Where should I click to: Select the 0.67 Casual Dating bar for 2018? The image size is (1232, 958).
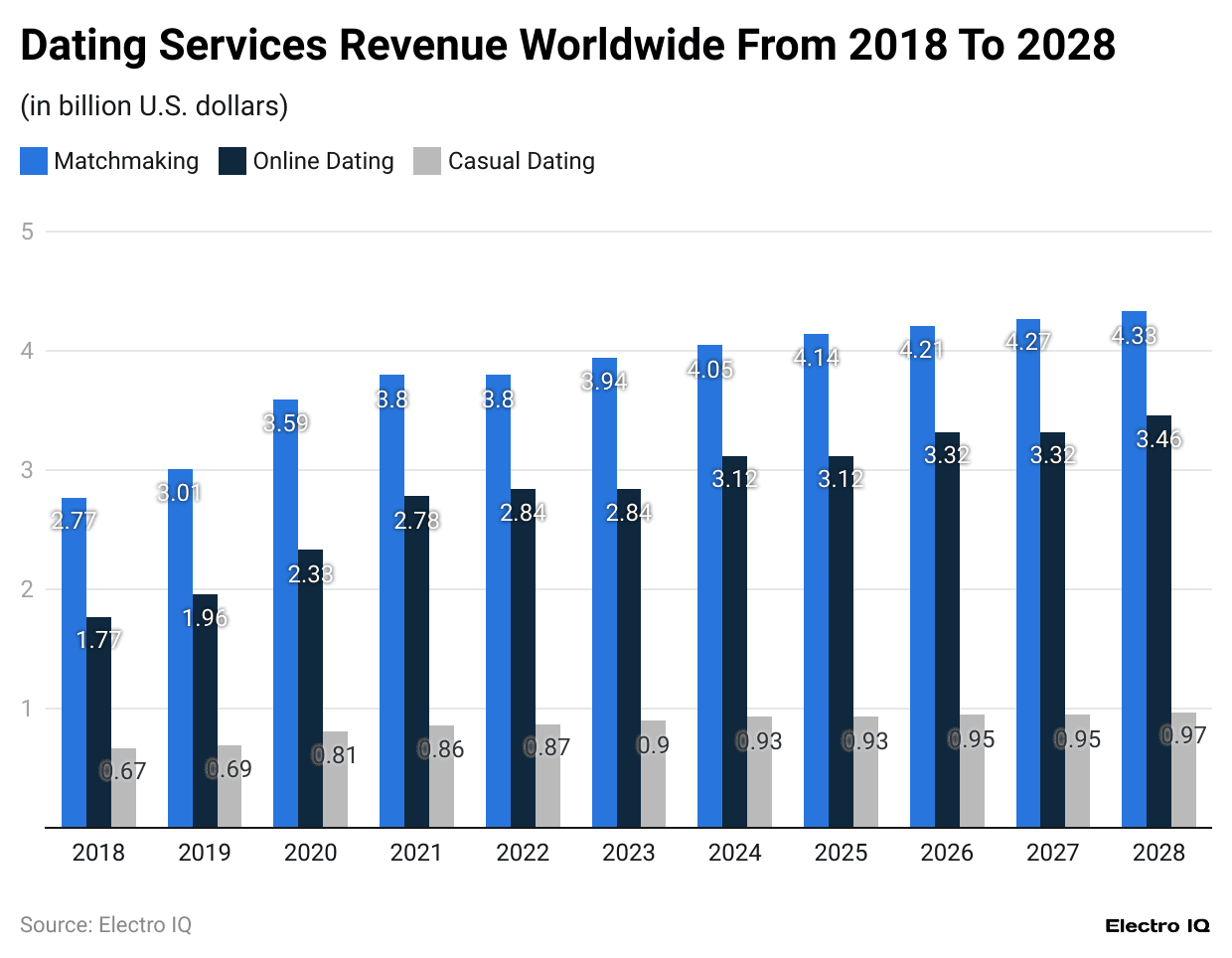coord(125,785)
